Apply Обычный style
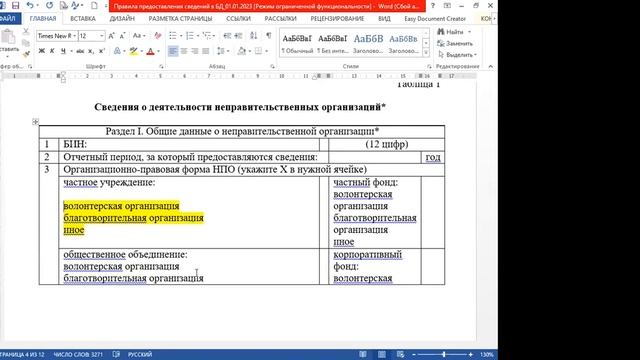Image resolution: width=640 pixels, height=360 pixels. [297, 44]
